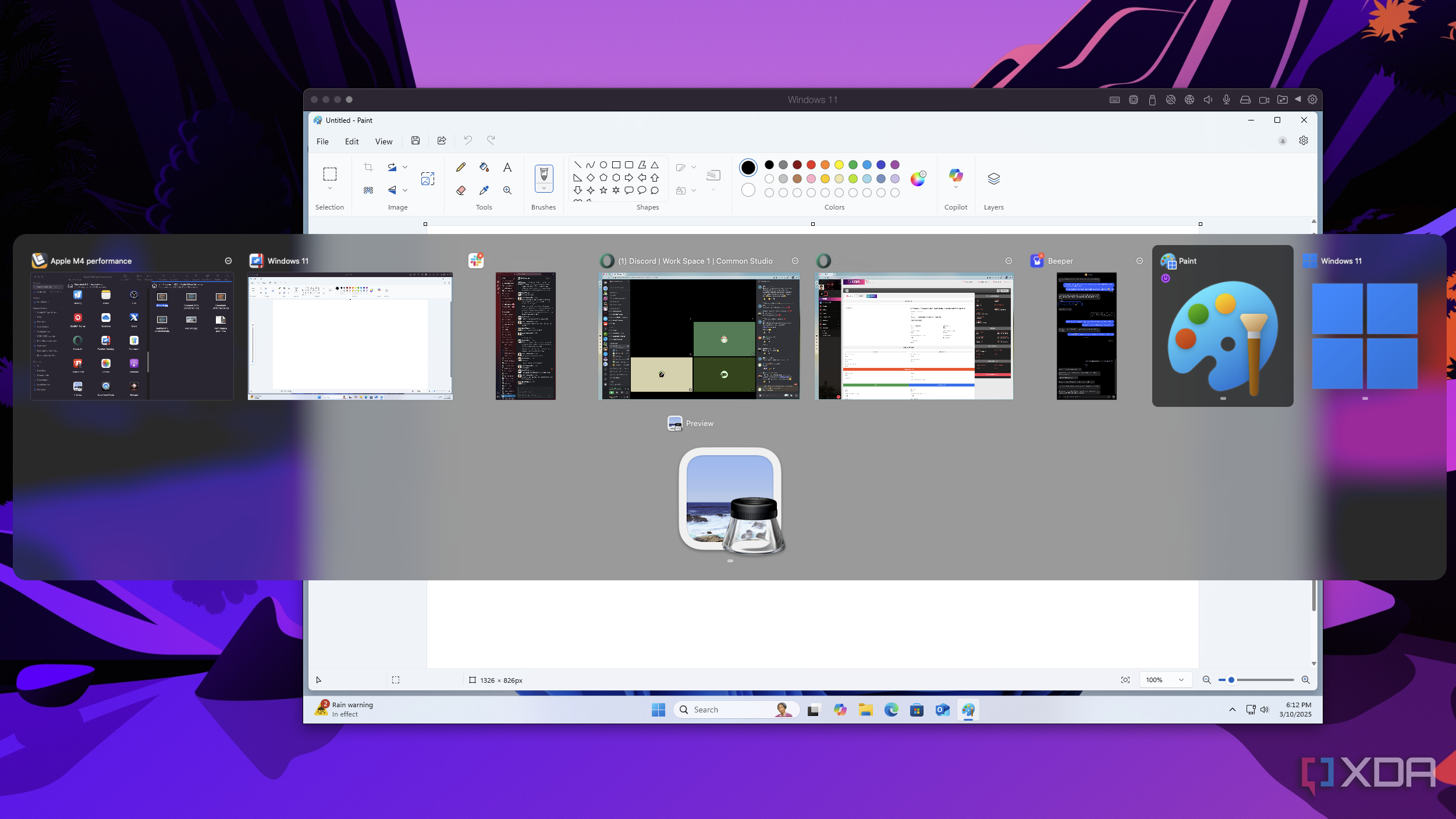The width and height of the screenshot is (1456, 819).
Task: Pick the red color swatch
Action: pyautogui.click(x=811, y=165)
